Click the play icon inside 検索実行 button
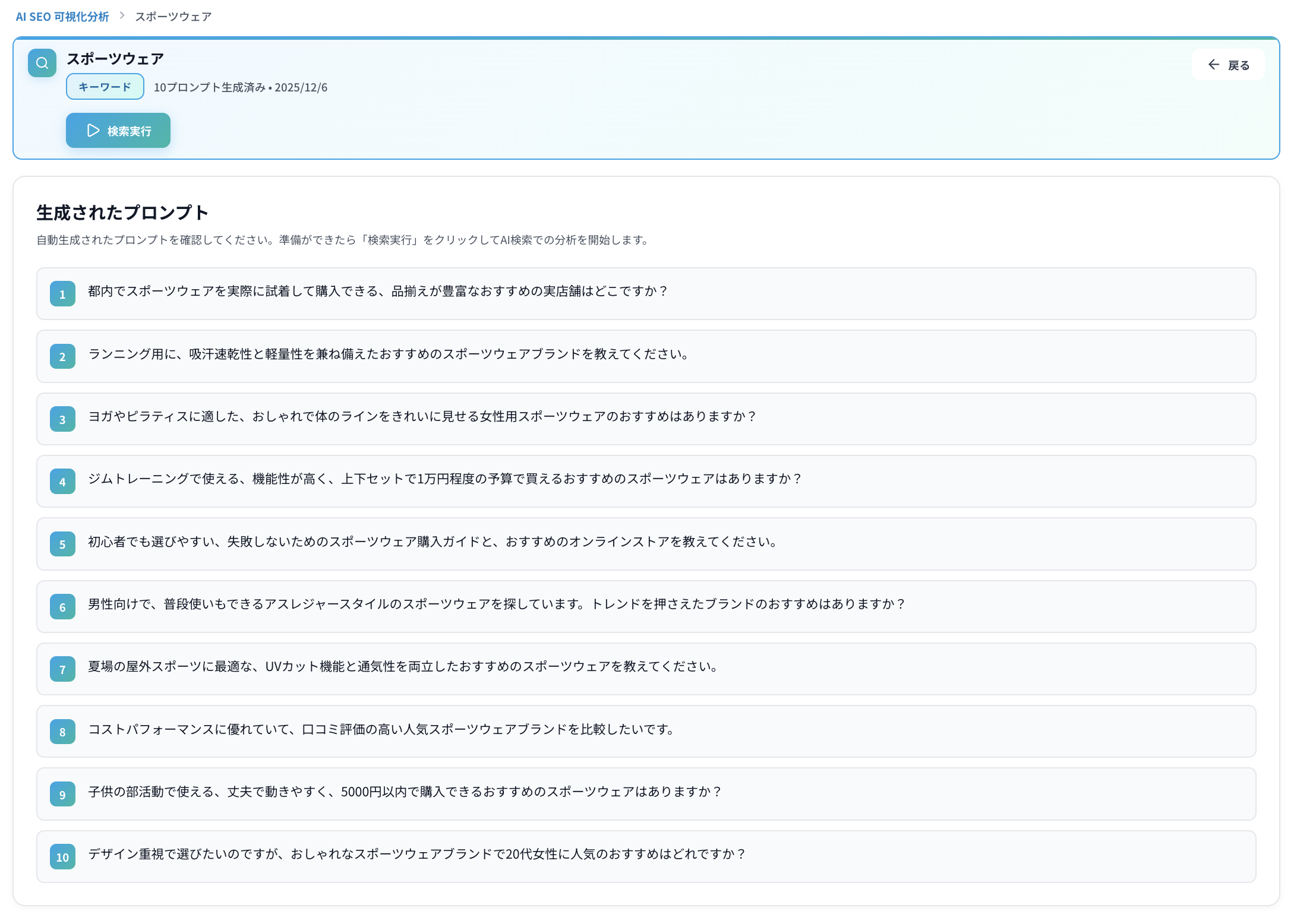 [92, 130]
